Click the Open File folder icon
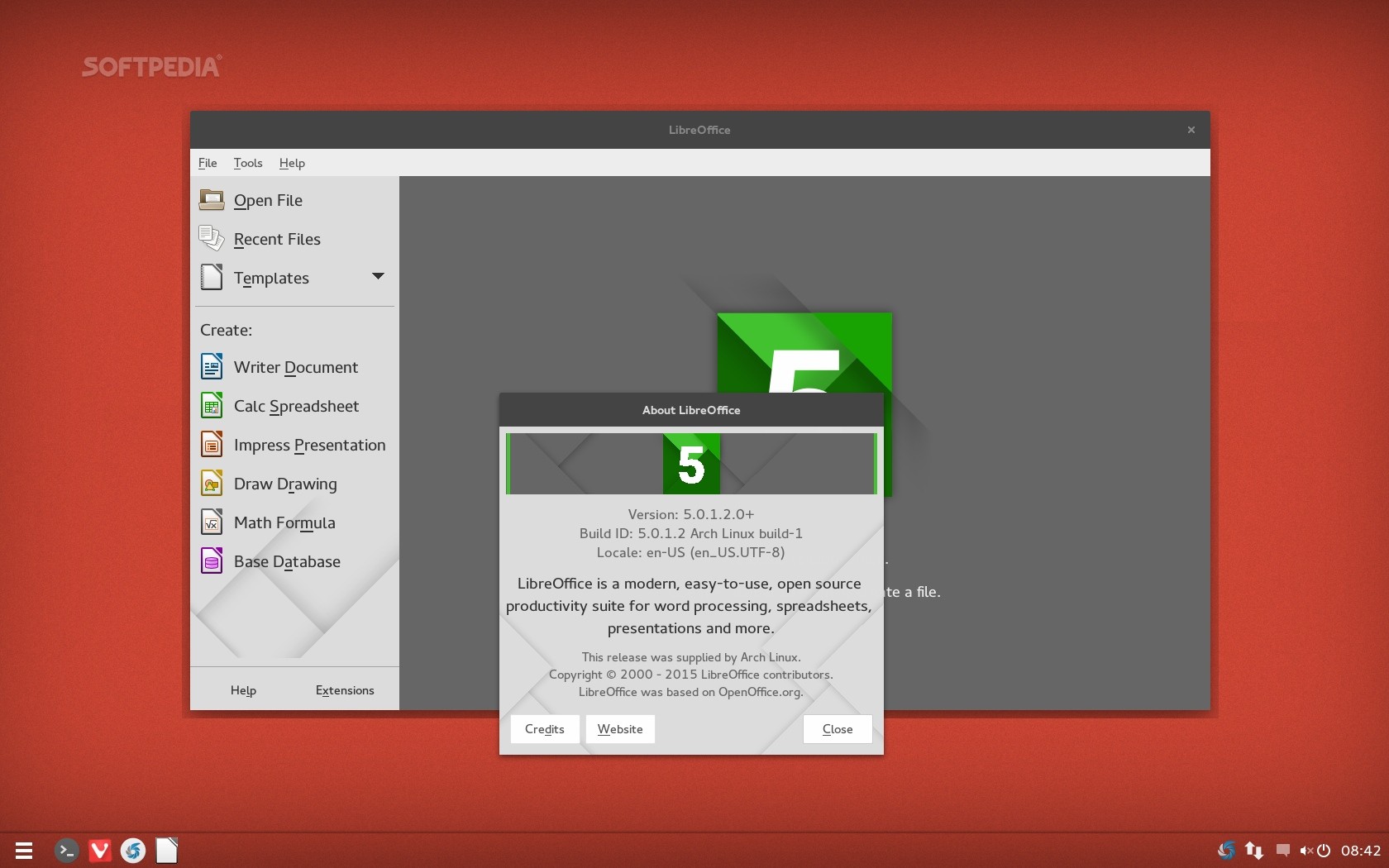The image size is (1389, 868). click(212, 200)
